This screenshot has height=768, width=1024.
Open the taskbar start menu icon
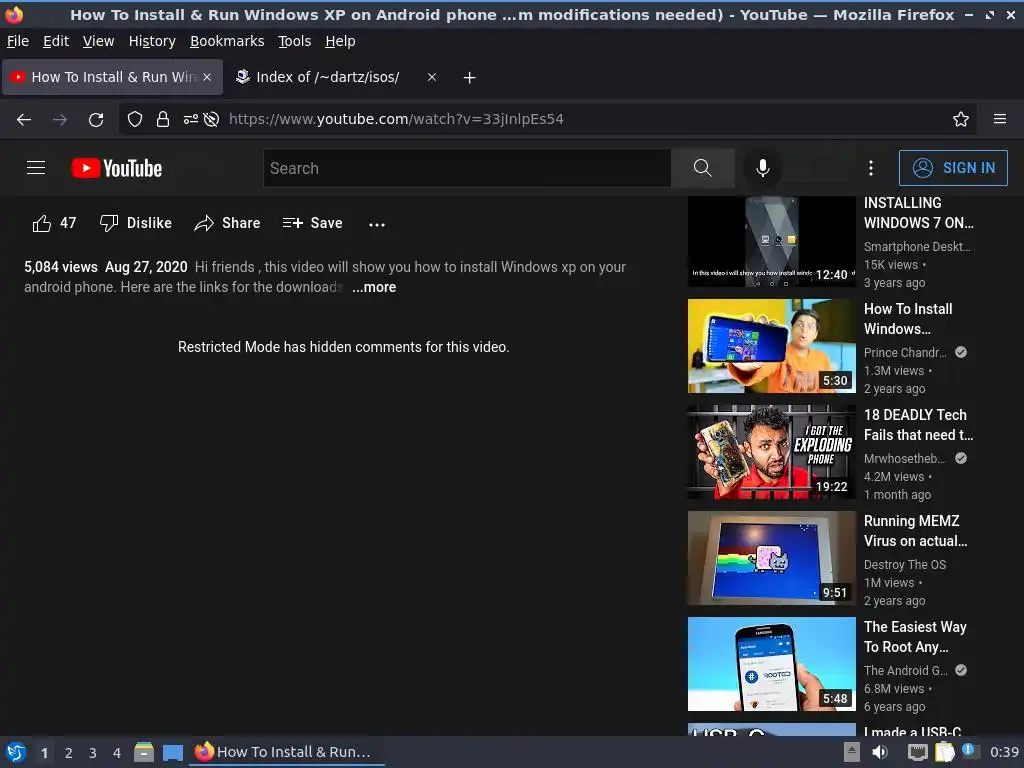(x=16, y=752)
